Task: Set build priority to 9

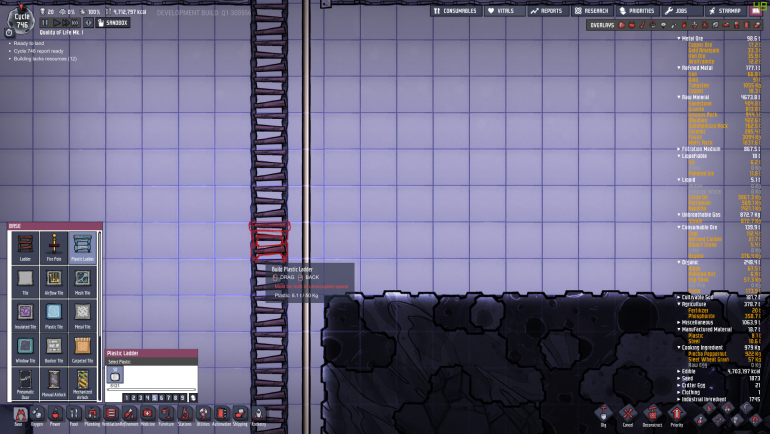Action: tap(182, 398)
